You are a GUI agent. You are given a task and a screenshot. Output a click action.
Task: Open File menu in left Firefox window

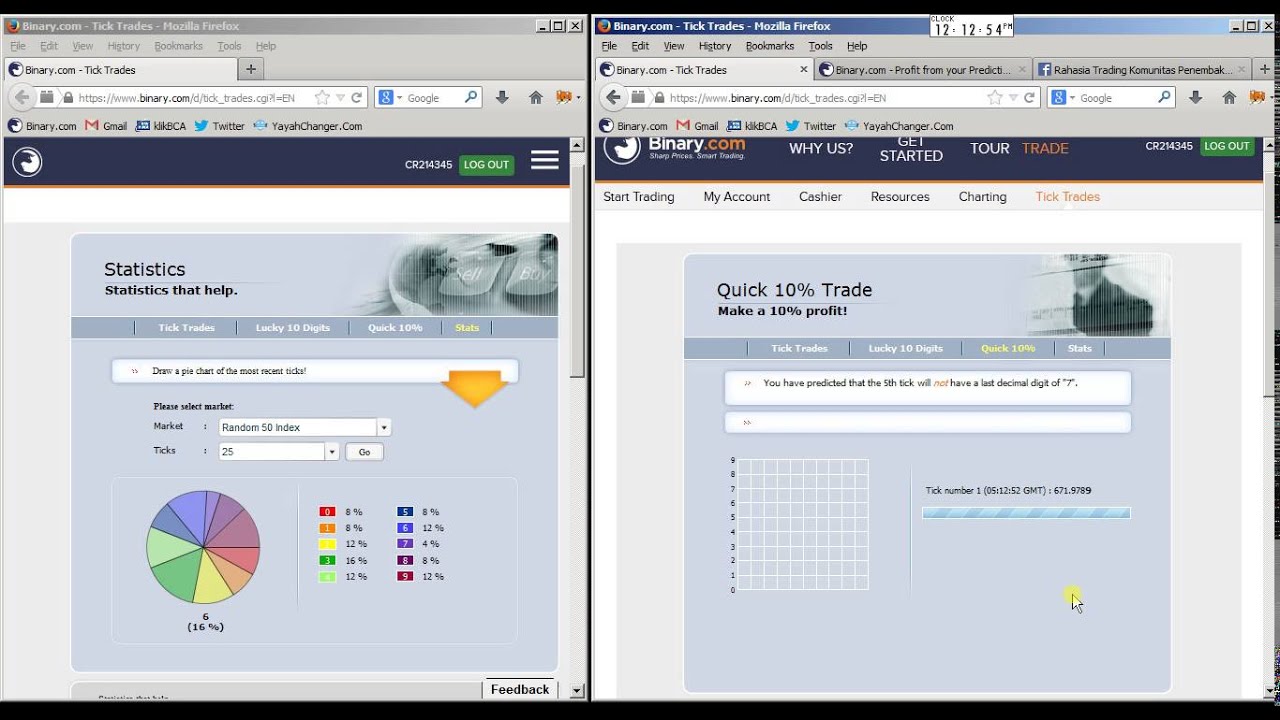click(x=18, y=46)
